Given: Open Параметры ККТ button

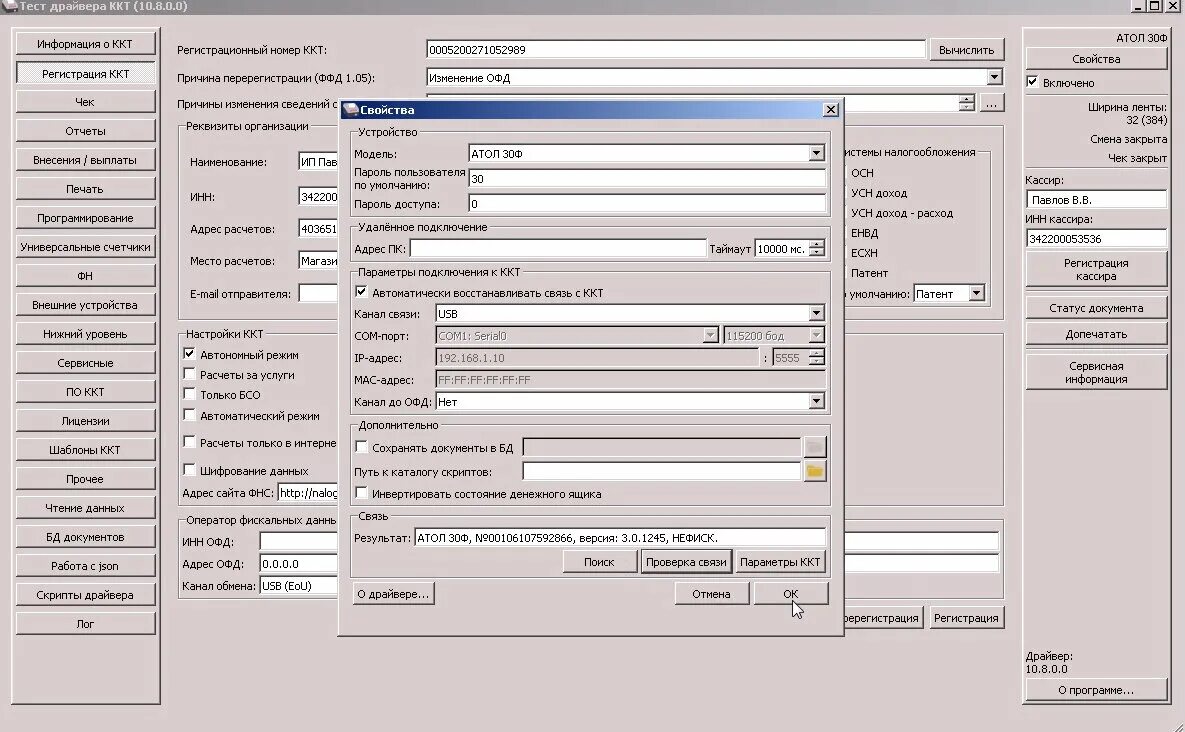Looking at the screenshot, I should 780,561.
